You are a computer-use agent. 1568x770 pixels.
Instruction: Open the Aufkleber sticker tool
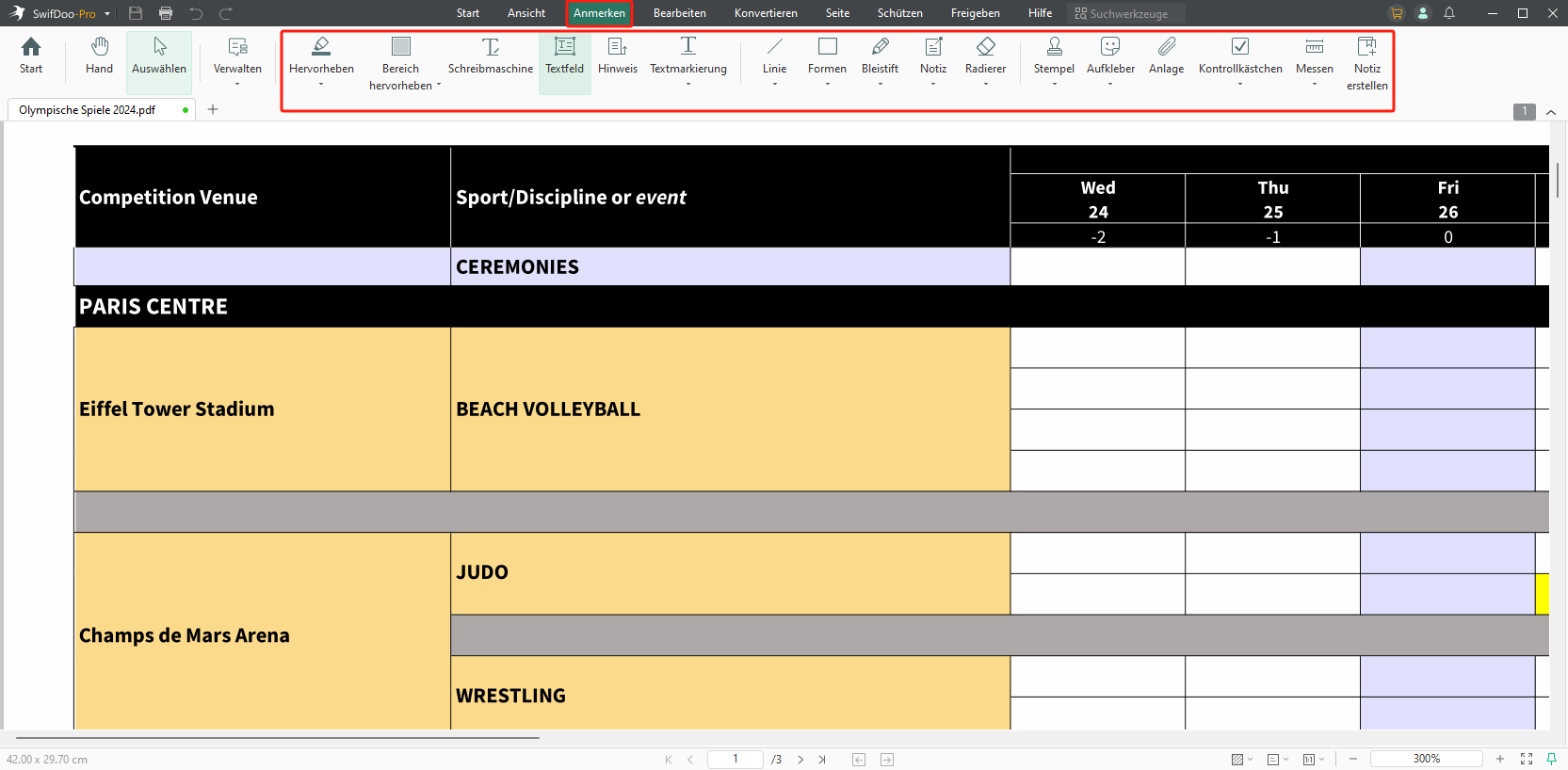click(1110, 56)
